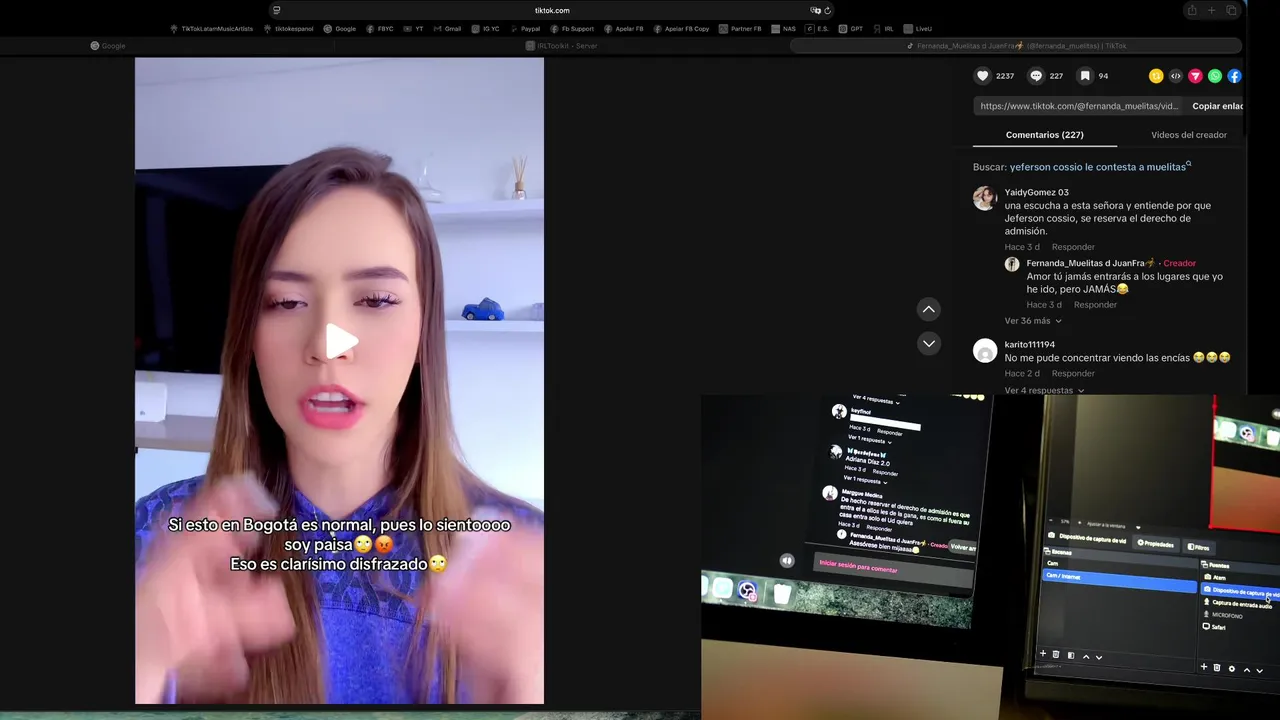Viewport: 1280px width, 720px height.
Task: Open the LiveU bookmark
Action: pos(918,29)
